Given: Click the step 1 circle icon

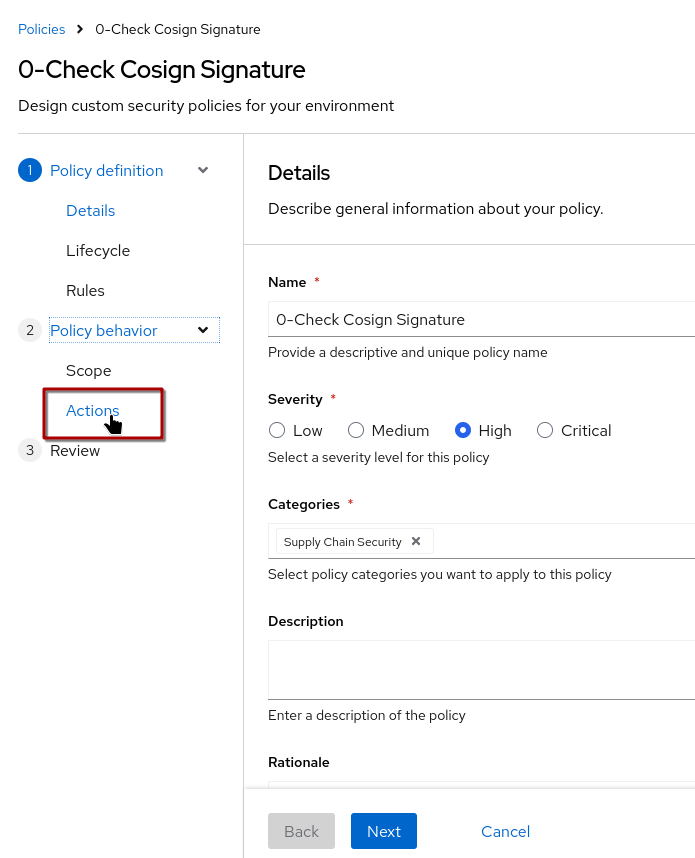Looking at the screenshot, I should click(x=30, y=170).
